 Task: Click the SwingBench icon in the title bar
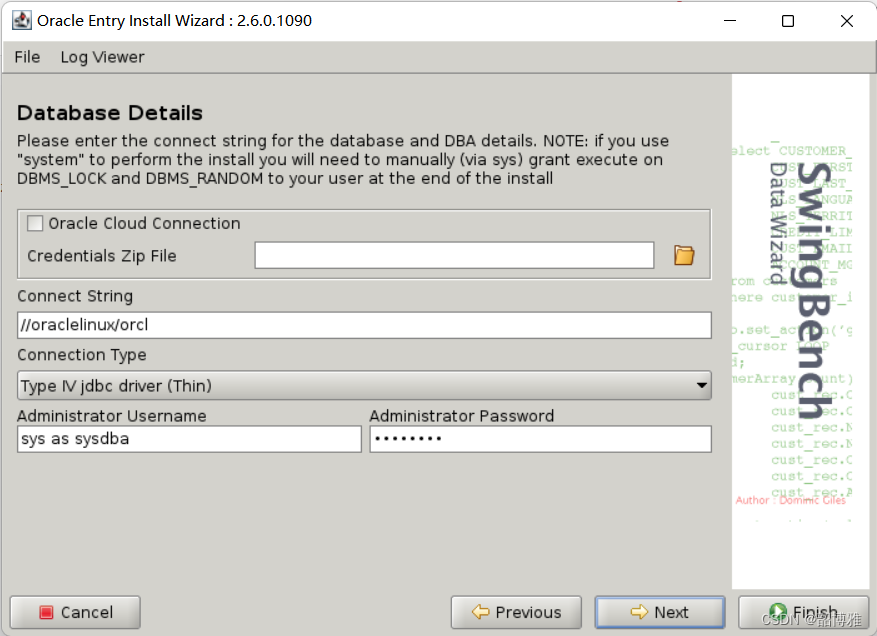coord(21,20)
